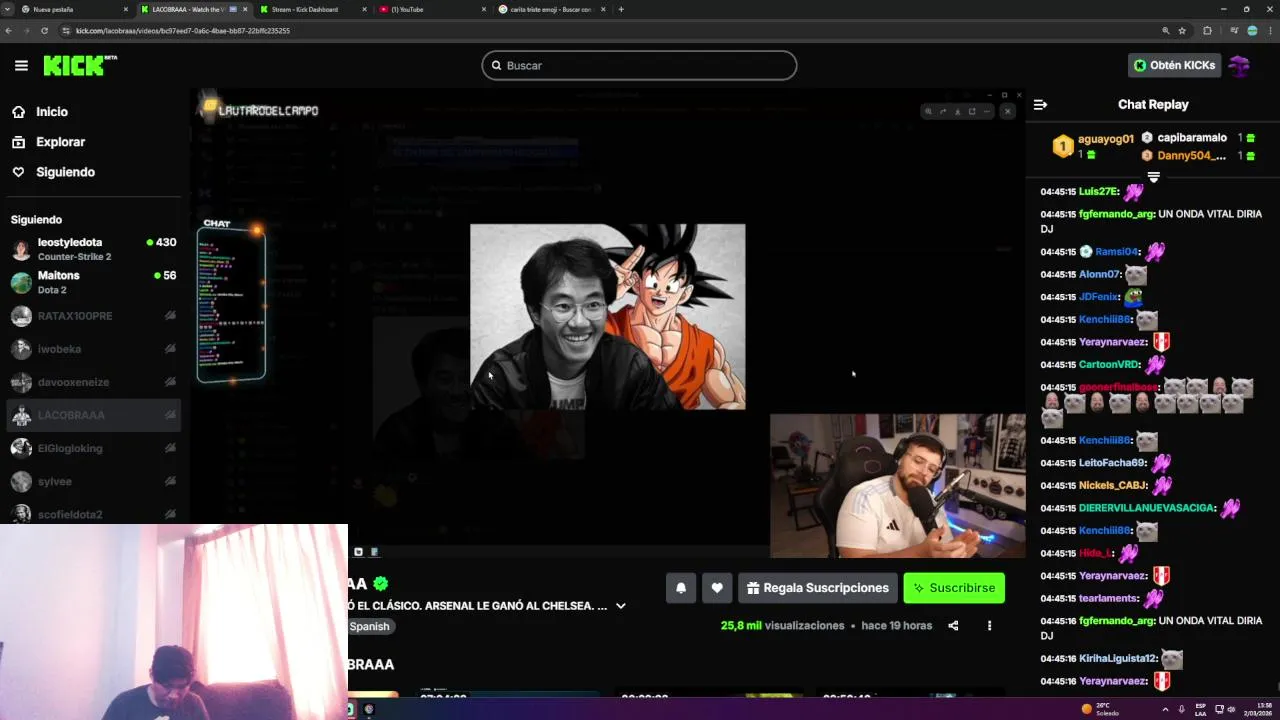Click the weather widget in taskbar
The width and height of the screenshot is (1280, 720).
coord(1102,709)
